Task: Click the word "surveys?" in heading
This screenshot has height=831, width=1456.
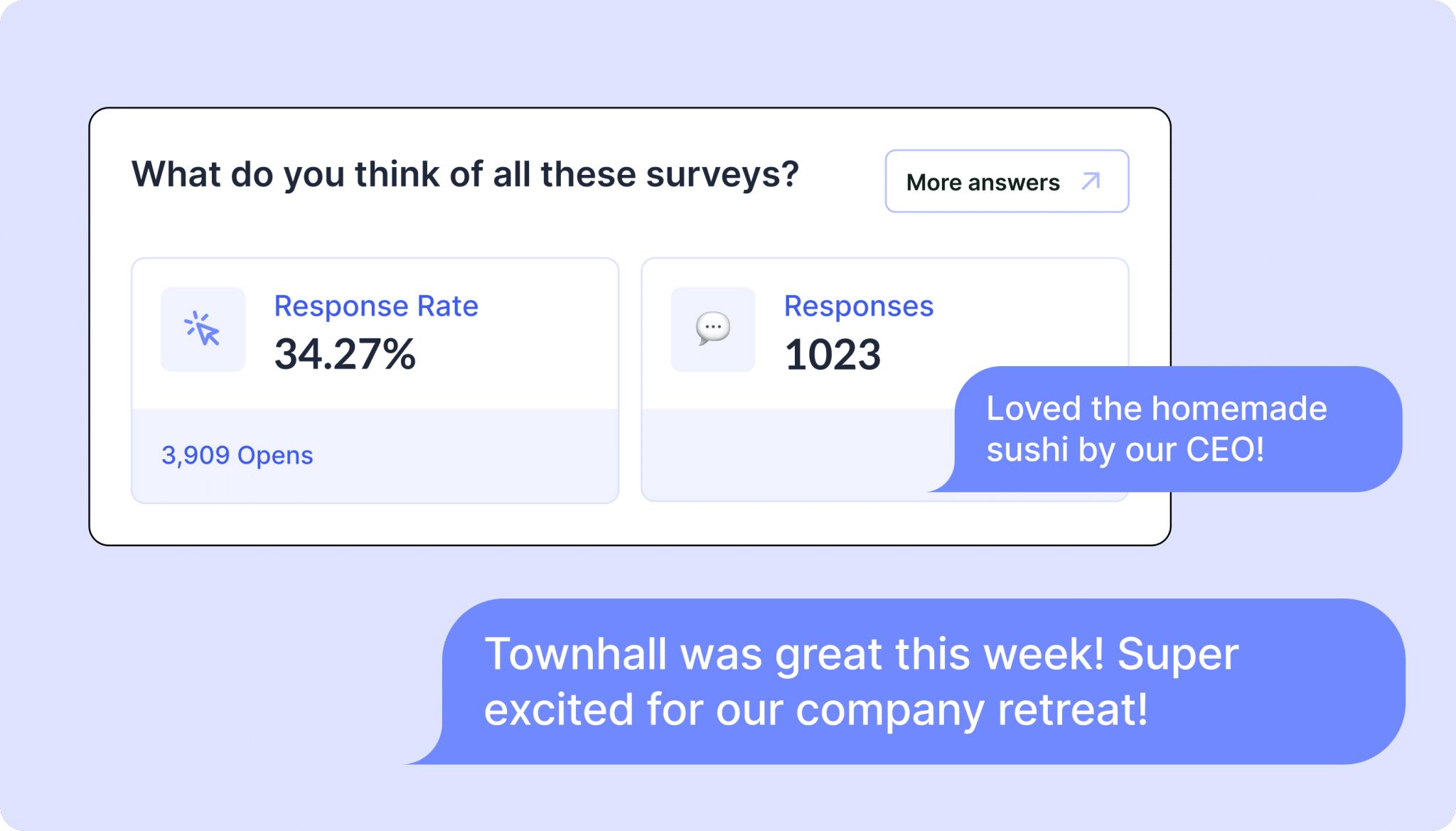Action: pyautogui.click(x=723, y=174)
